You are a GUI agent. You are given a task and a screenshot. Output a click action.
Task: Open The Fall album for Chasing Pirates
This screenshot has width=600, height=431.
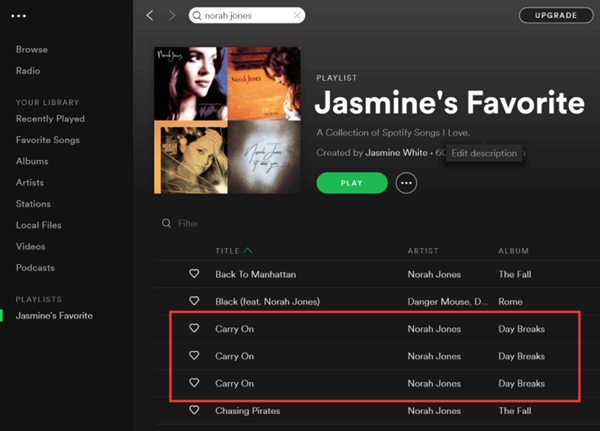pyautogui.click(x=515, y=411)
